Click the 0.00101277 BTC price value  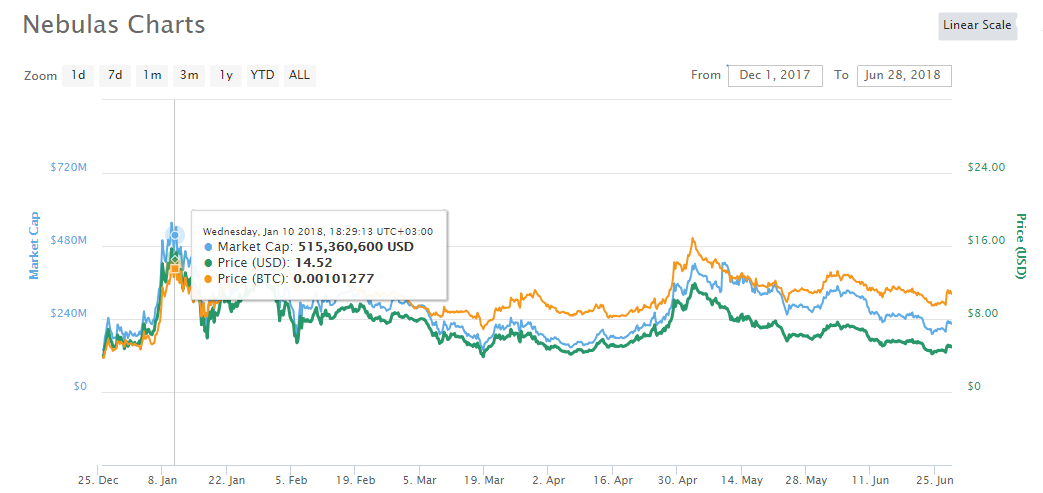click(x=334, y=278)
